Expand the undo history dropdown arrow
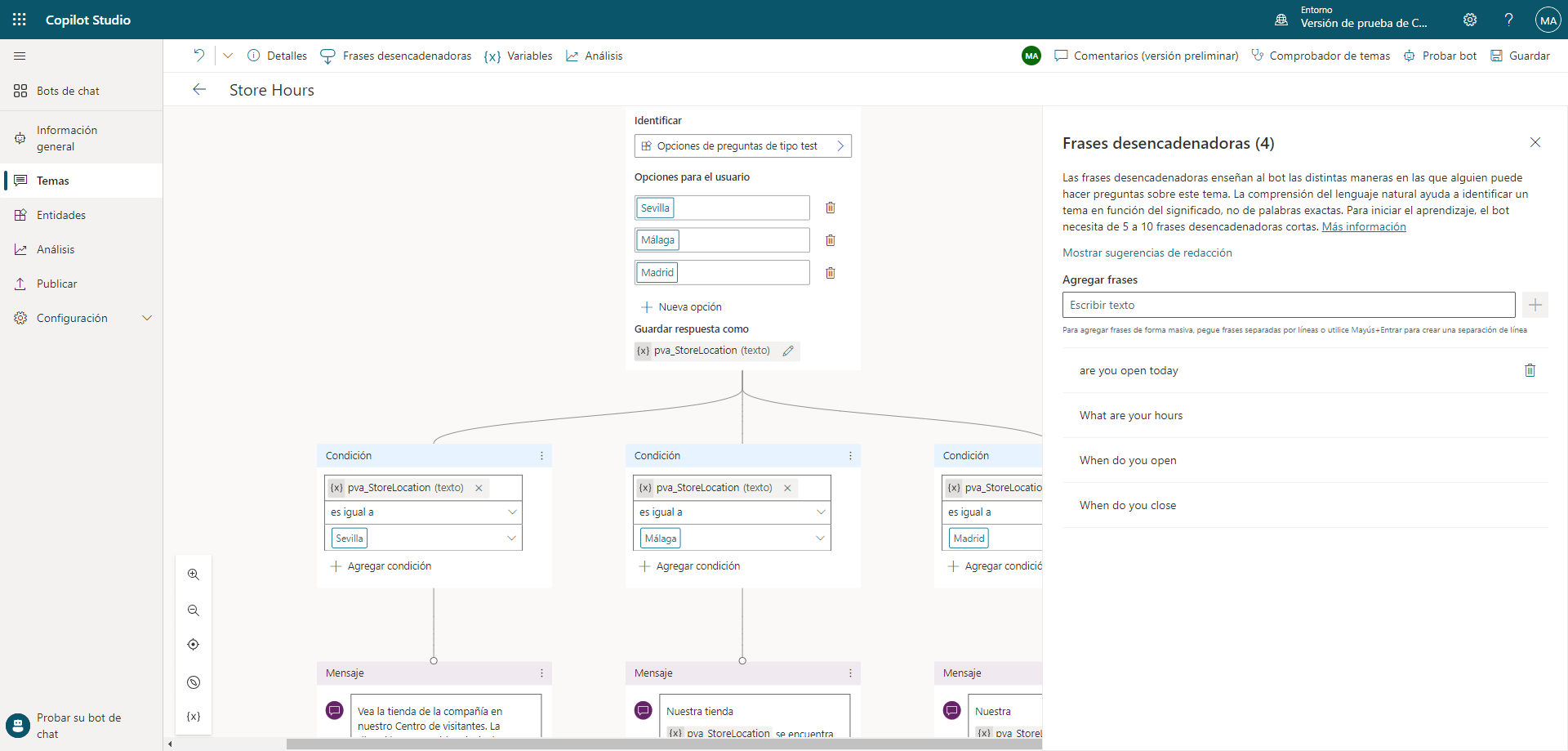Viewport: 1568px width, 751px height. coord(228,56)
